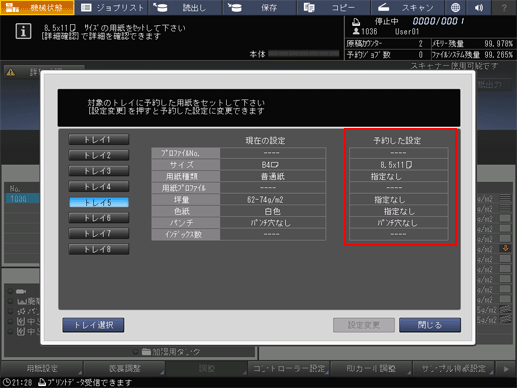Click the globe language icon
The height and width of the screenshot is (388, 517).
click(455, 7)
